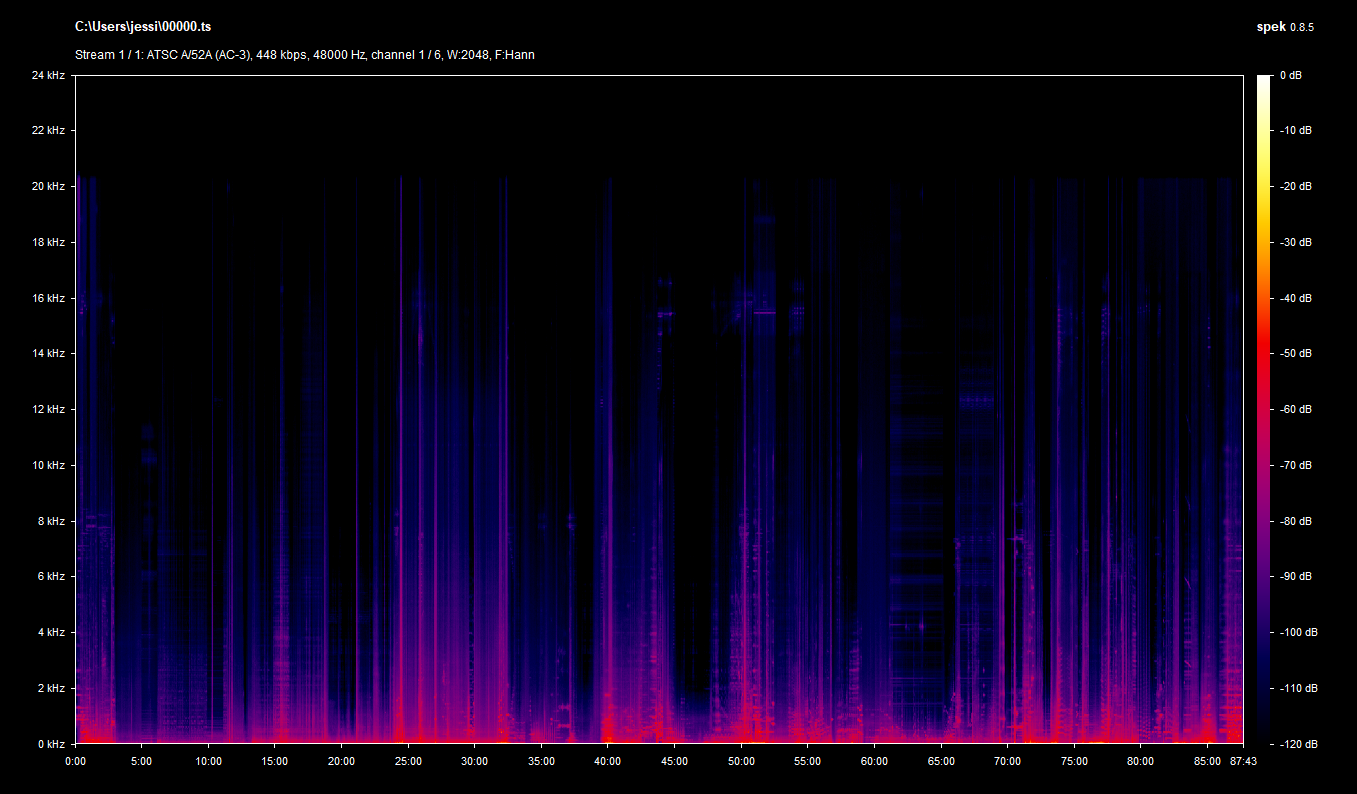Select the 25:00 time axis marker

pos(408,761)
